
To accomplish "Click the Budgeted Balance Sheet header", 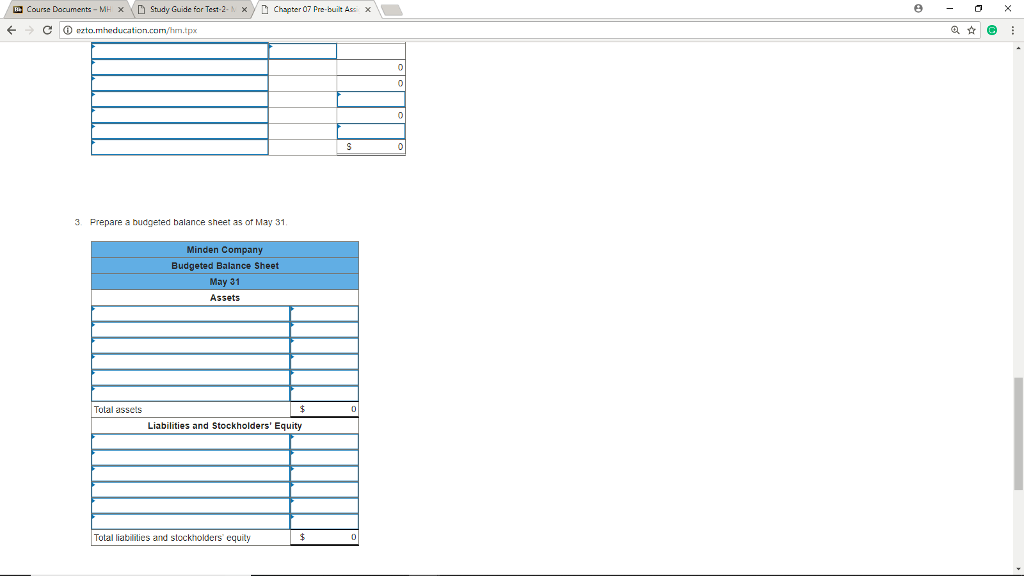I will coord(225,266).
